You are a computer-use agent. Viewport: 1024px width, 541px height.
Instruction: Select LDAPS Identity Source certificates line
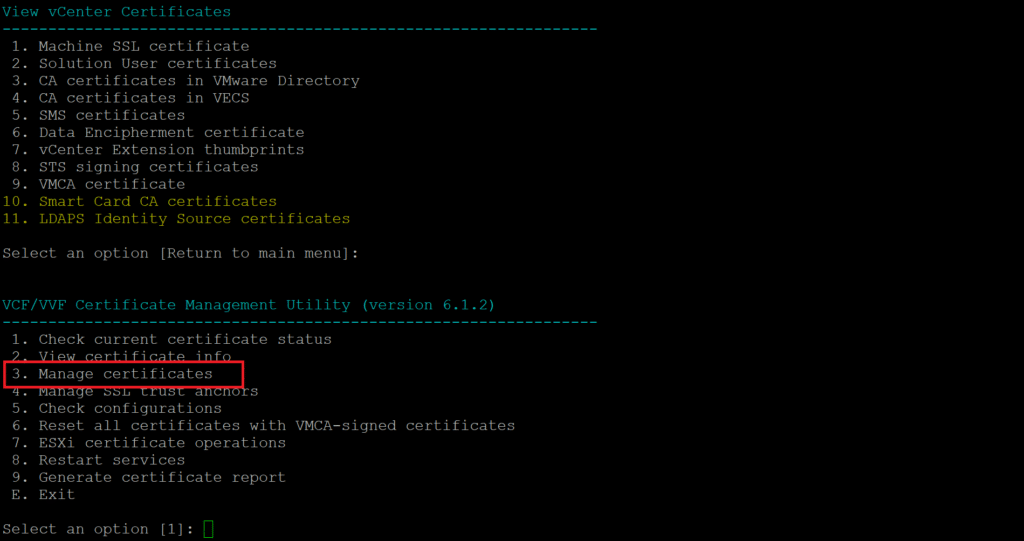176,218
